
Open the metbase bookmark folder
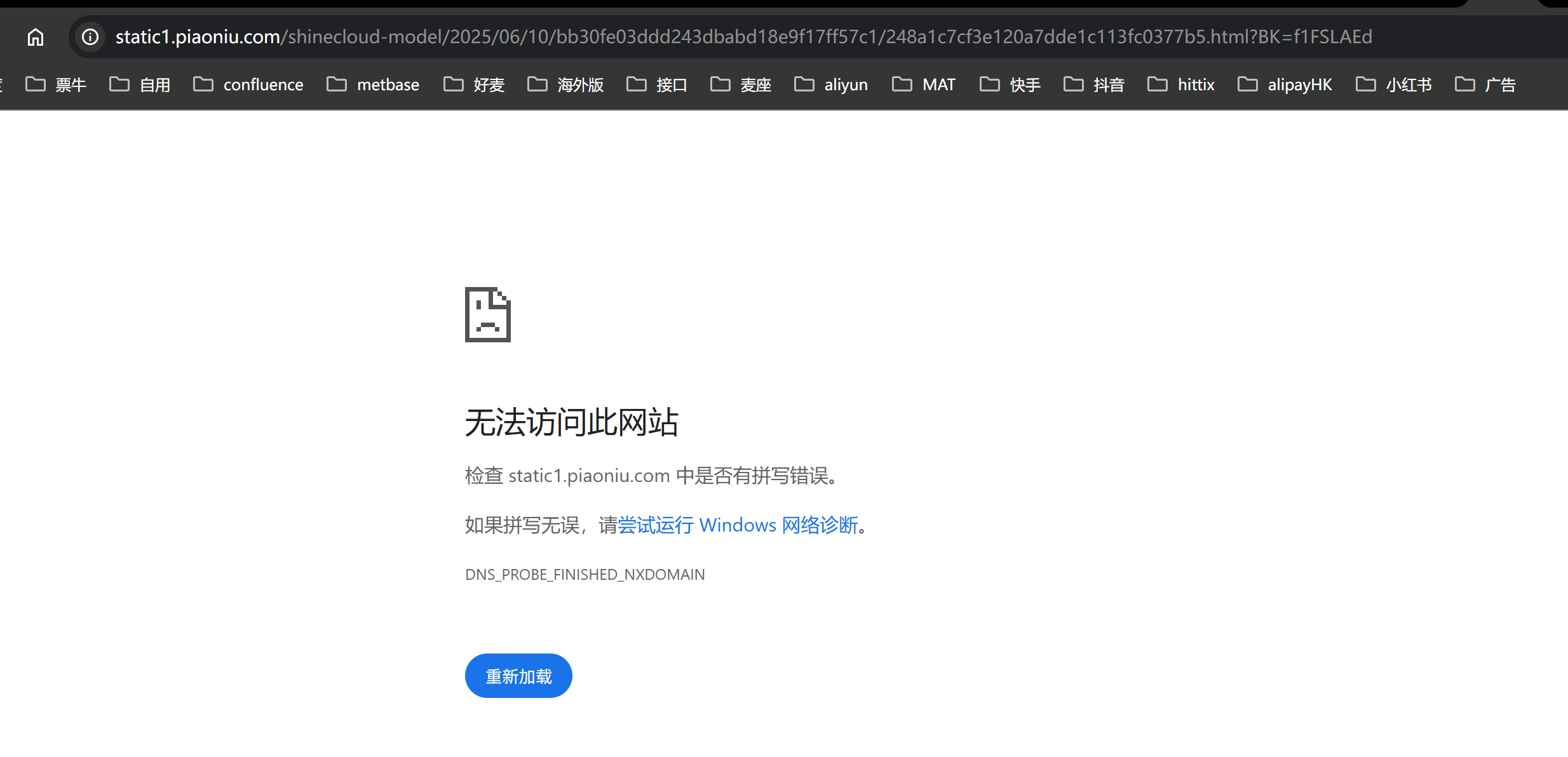(373, 84)
